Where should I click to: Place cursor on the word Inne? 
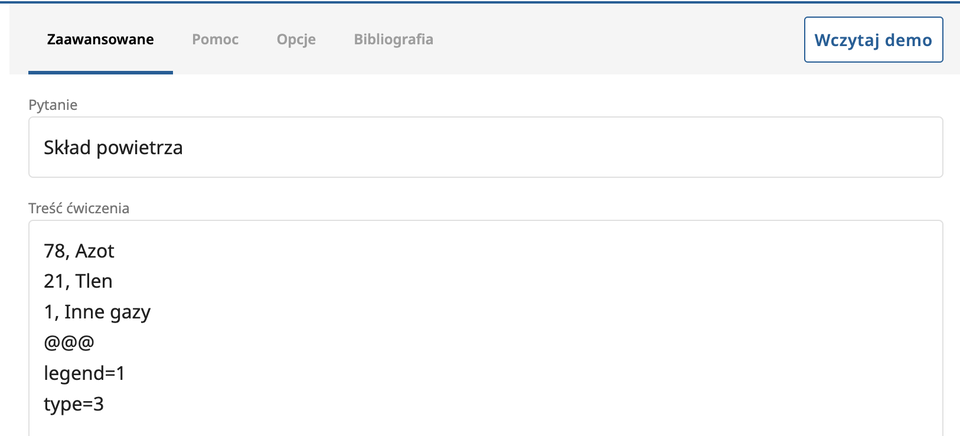click(x=83, y=312)
